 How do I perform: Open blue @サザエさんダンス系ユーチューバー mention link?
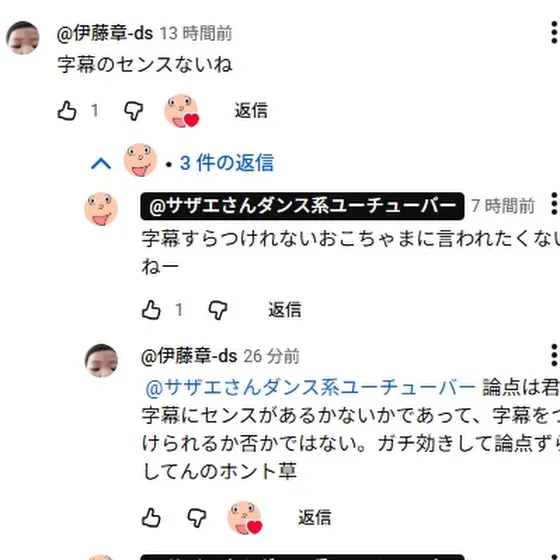[311, 388]
